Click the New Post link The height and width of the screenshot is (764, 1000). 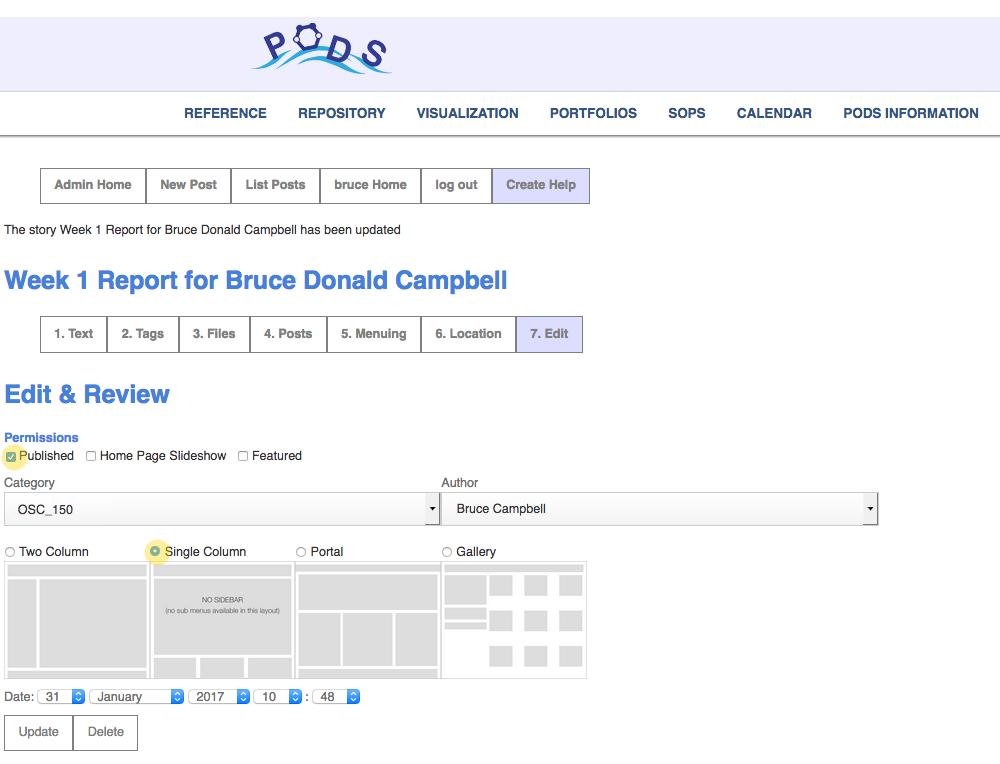pos(188,185)
